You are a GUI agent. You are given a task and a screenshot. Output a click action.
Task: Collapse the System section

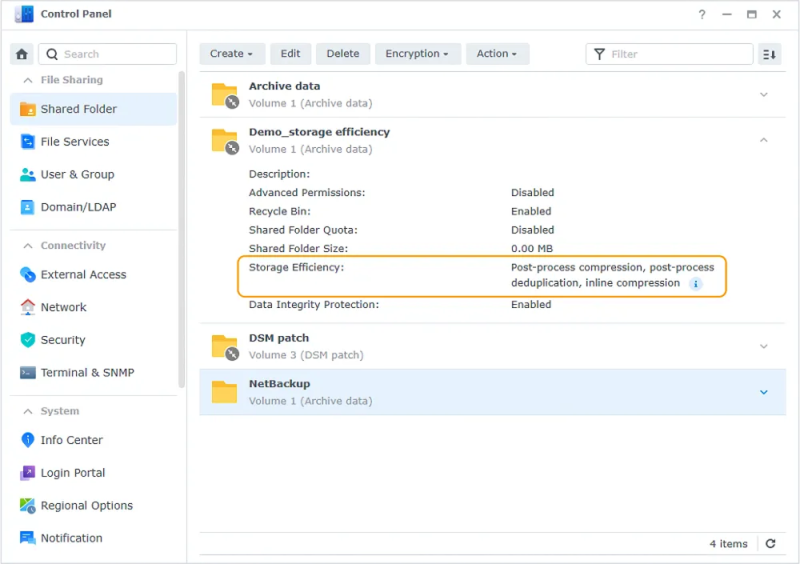(28, 411)
